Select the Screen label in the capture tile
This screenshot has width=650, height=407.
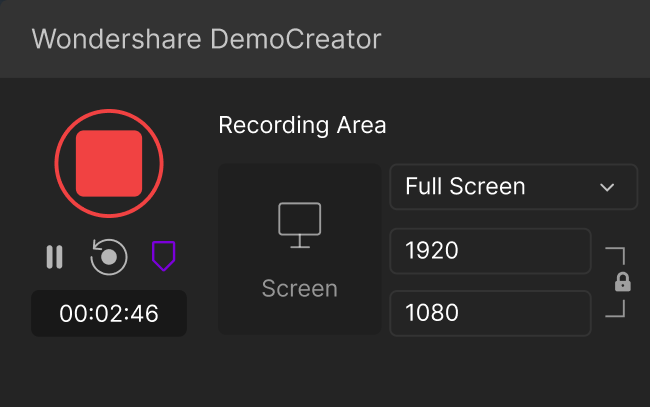(299, 289)
